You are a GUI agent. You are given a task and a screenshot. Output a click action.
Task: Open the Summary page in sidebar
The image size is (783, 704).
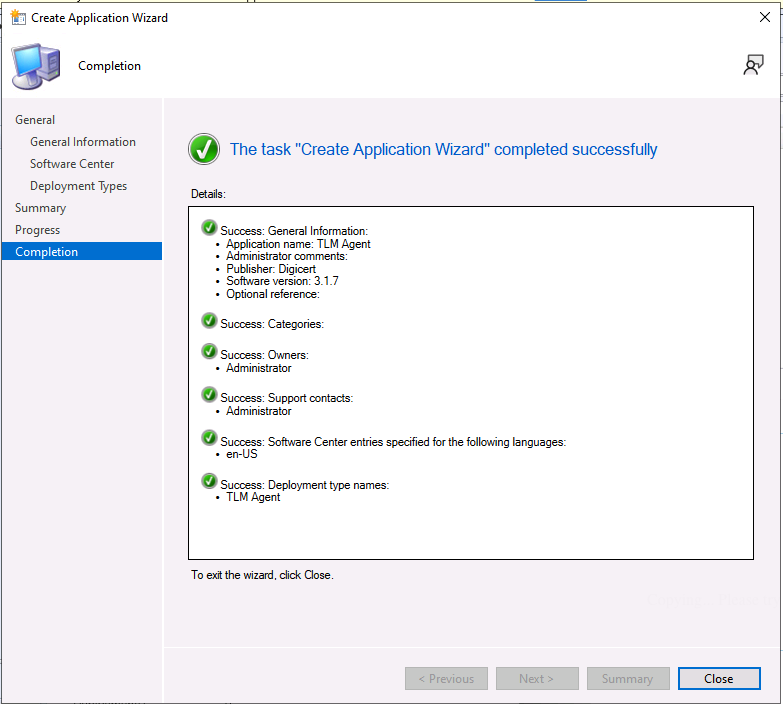[x=40, y=208]
